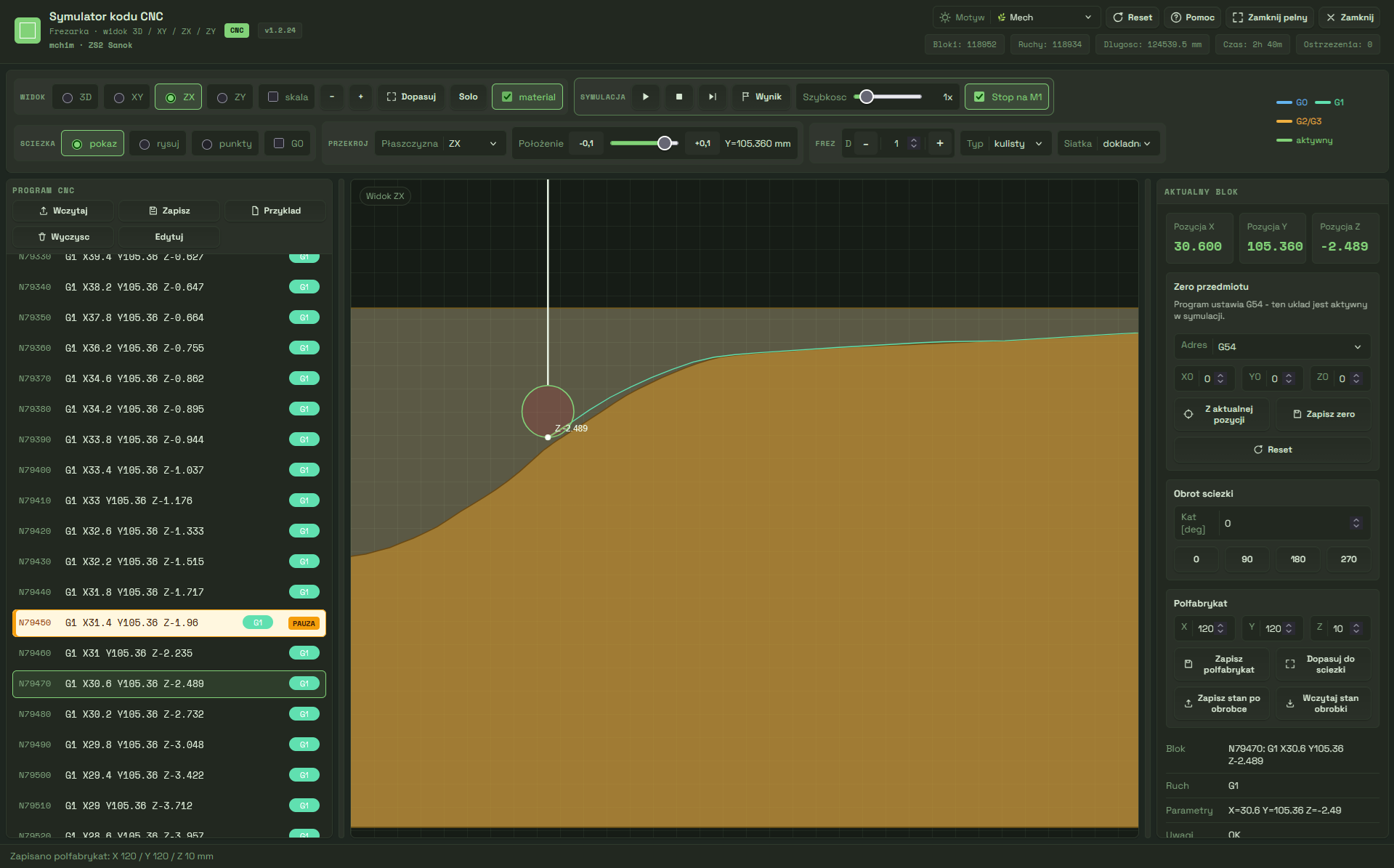Open the Mech theme dropdown

click(1044, 17)
